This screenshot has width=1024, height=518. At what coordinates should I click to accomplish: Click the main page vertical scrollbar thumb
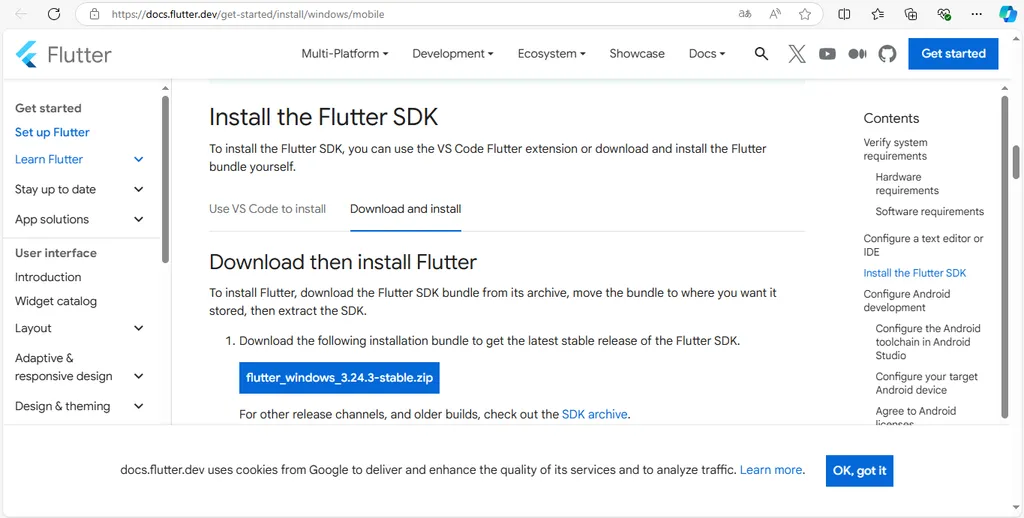coord(1016,161)
